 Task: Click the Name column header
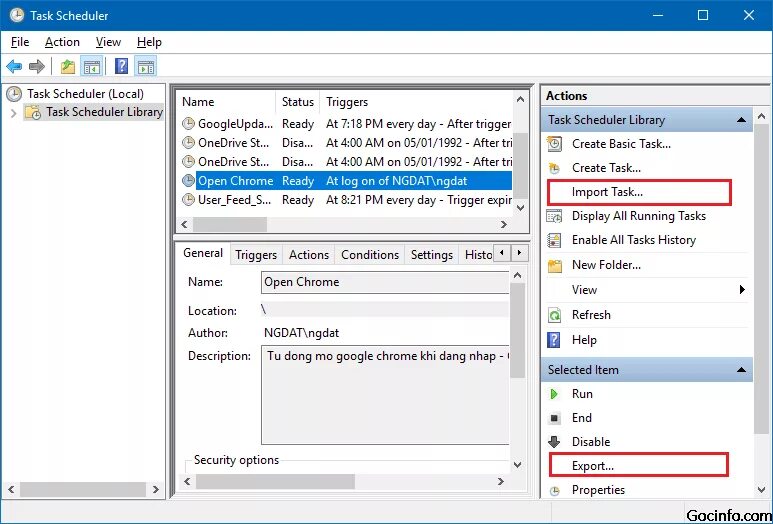(x=226, y=102)
